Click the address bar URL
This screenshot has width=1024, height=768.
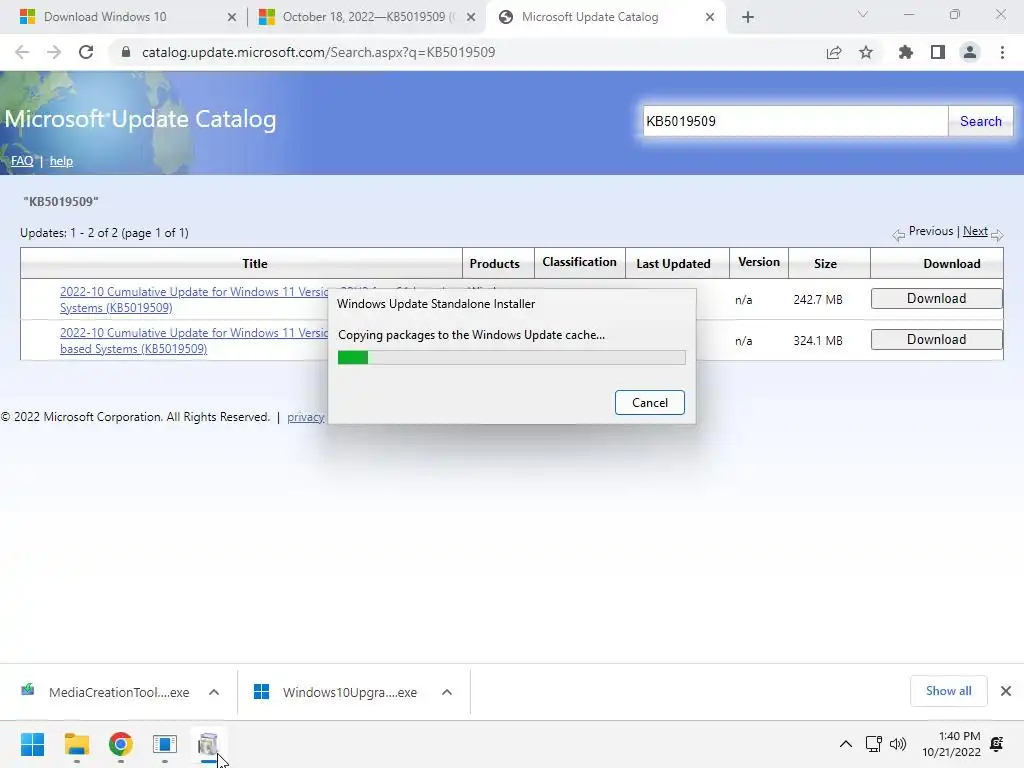pyautogui.click(x=318, y=52)
